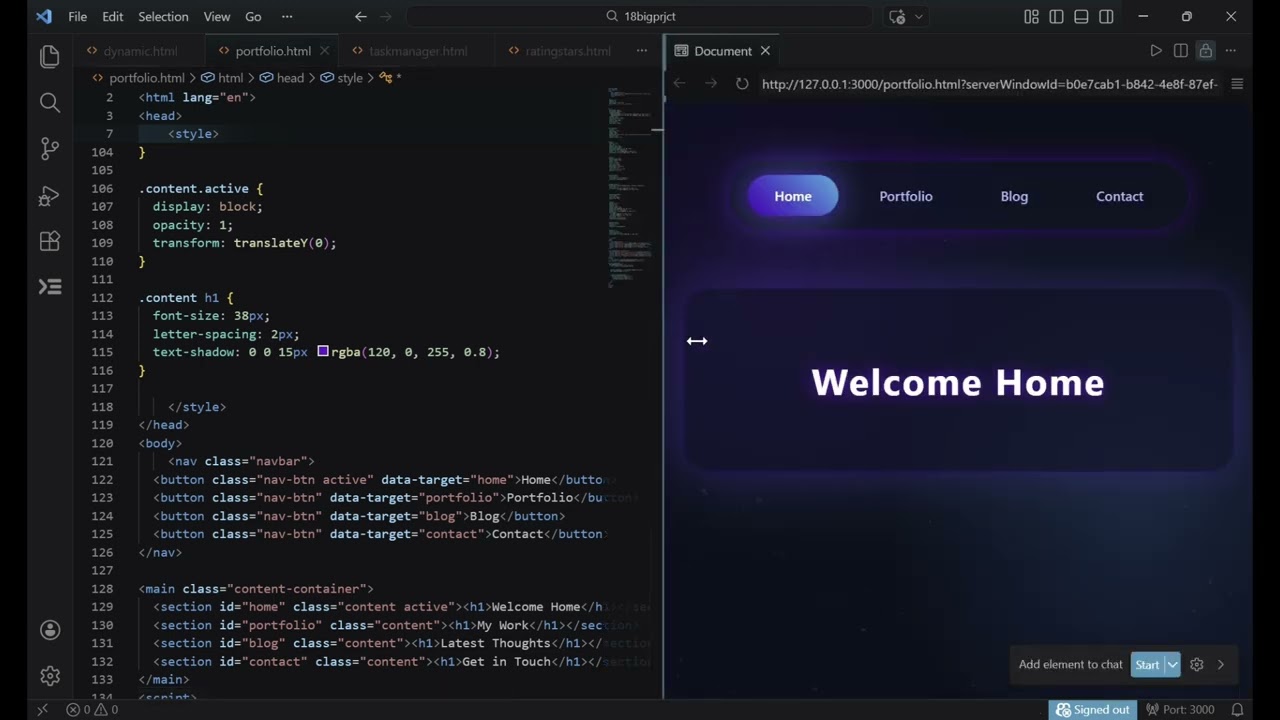Click the preview browser back arrow

point(680,84)
